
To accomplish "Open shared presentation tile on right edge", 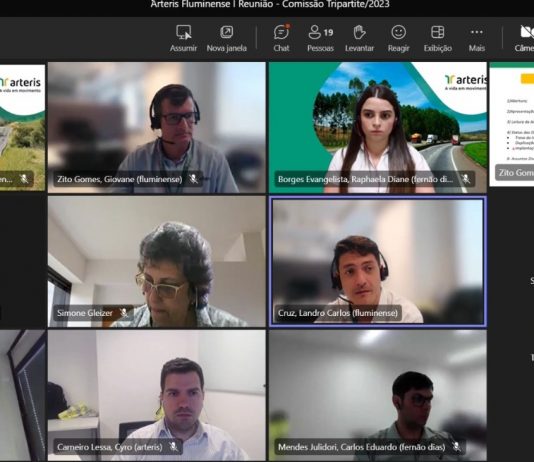I will [512, 124].
